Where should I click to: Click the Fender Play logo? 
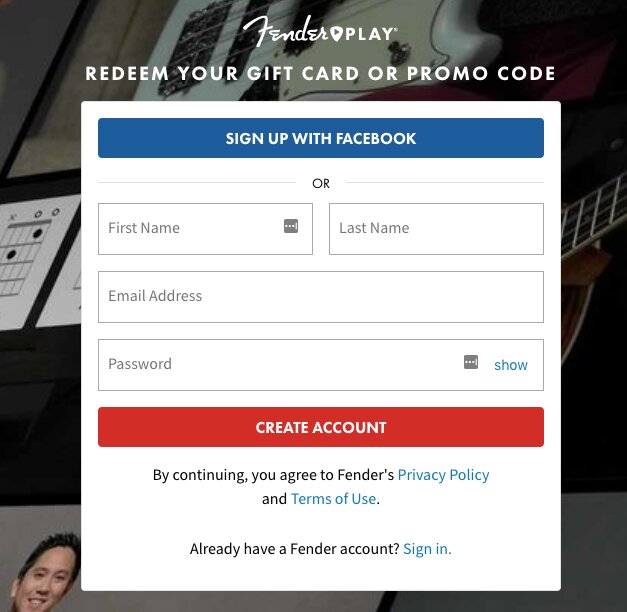click(x=320, y=32)
